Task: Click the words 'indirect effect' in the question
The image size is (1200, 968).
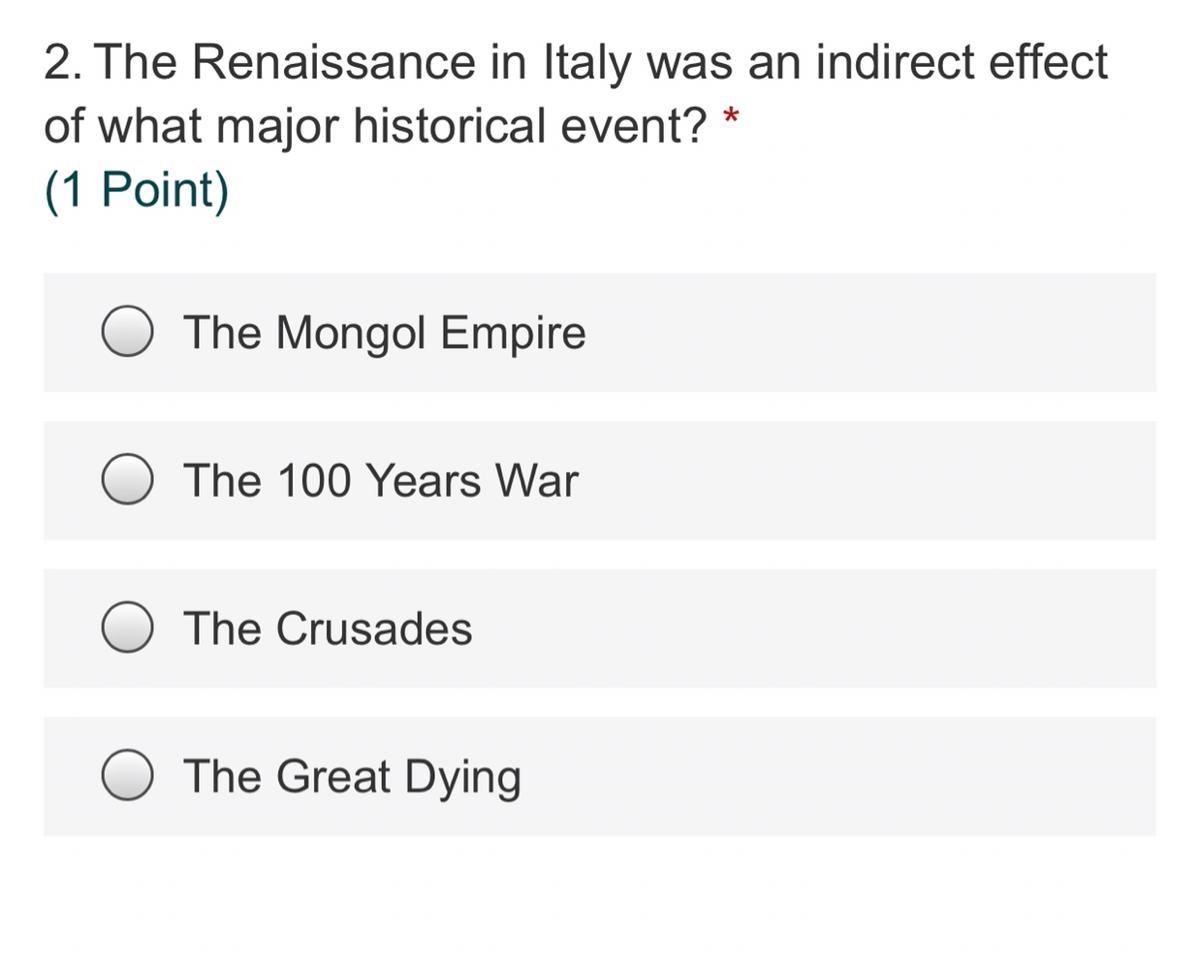Action: pos(962,63)
